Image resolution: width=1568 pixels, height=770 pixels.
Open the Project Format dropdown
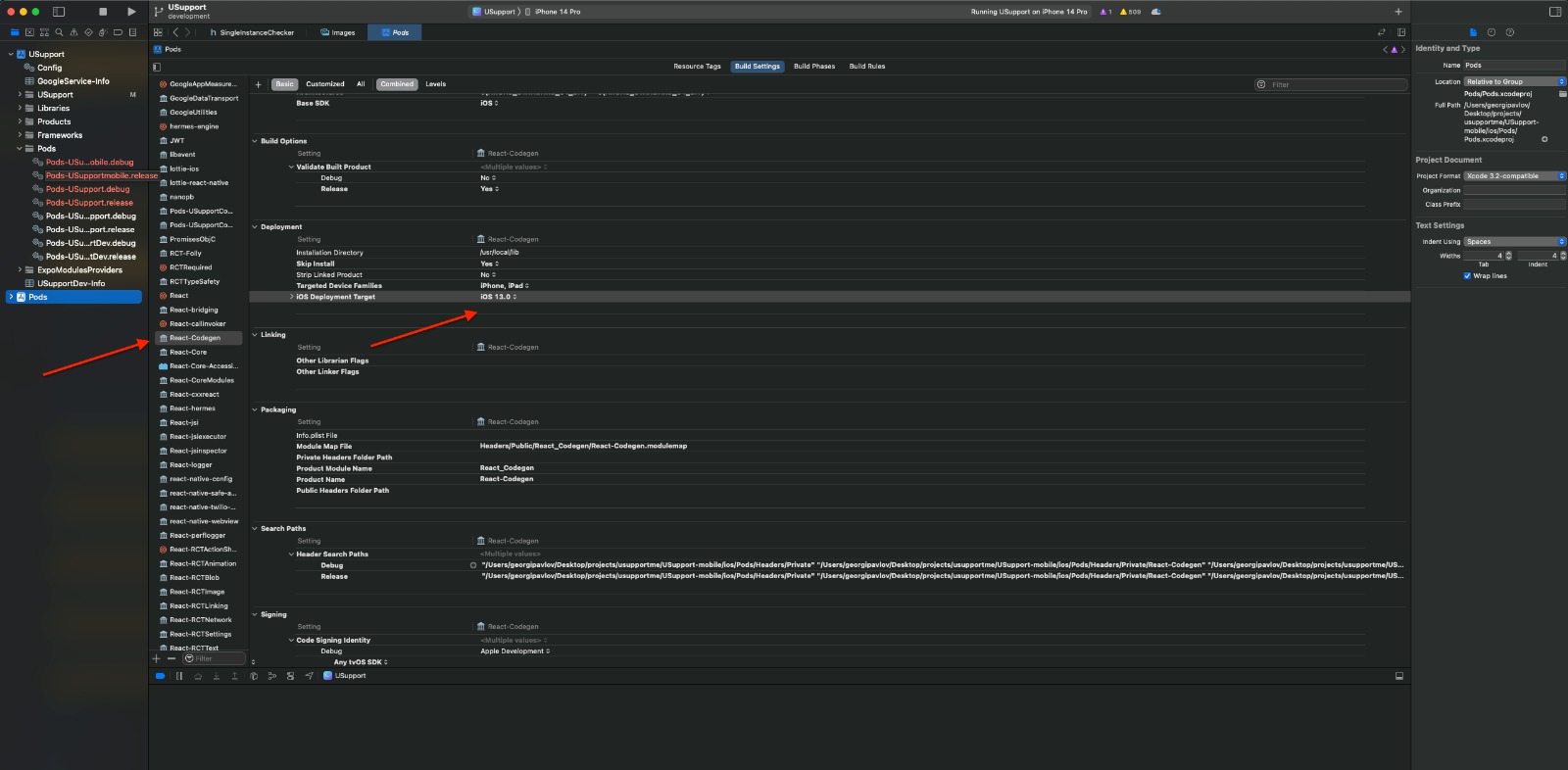(x=1514, y=176)
